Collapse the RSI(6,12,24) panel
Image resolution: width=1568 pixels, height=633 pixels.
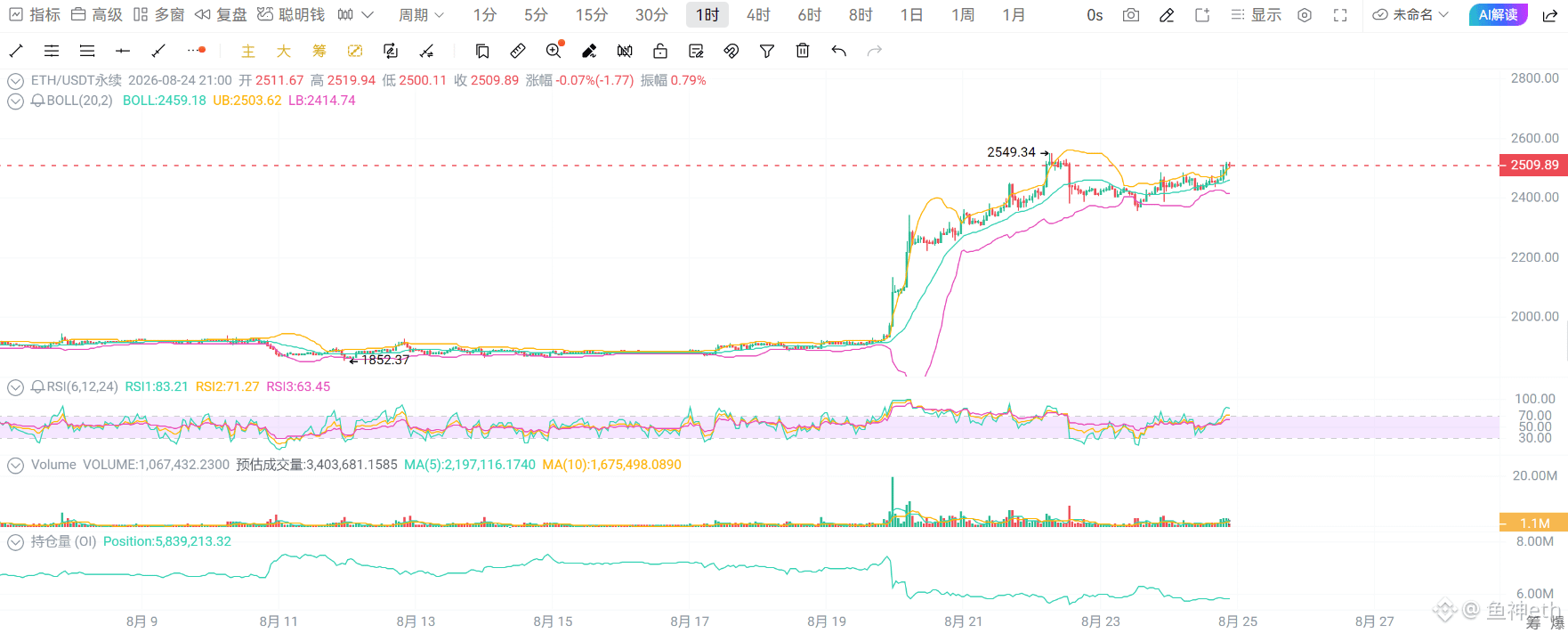point(15,387)
